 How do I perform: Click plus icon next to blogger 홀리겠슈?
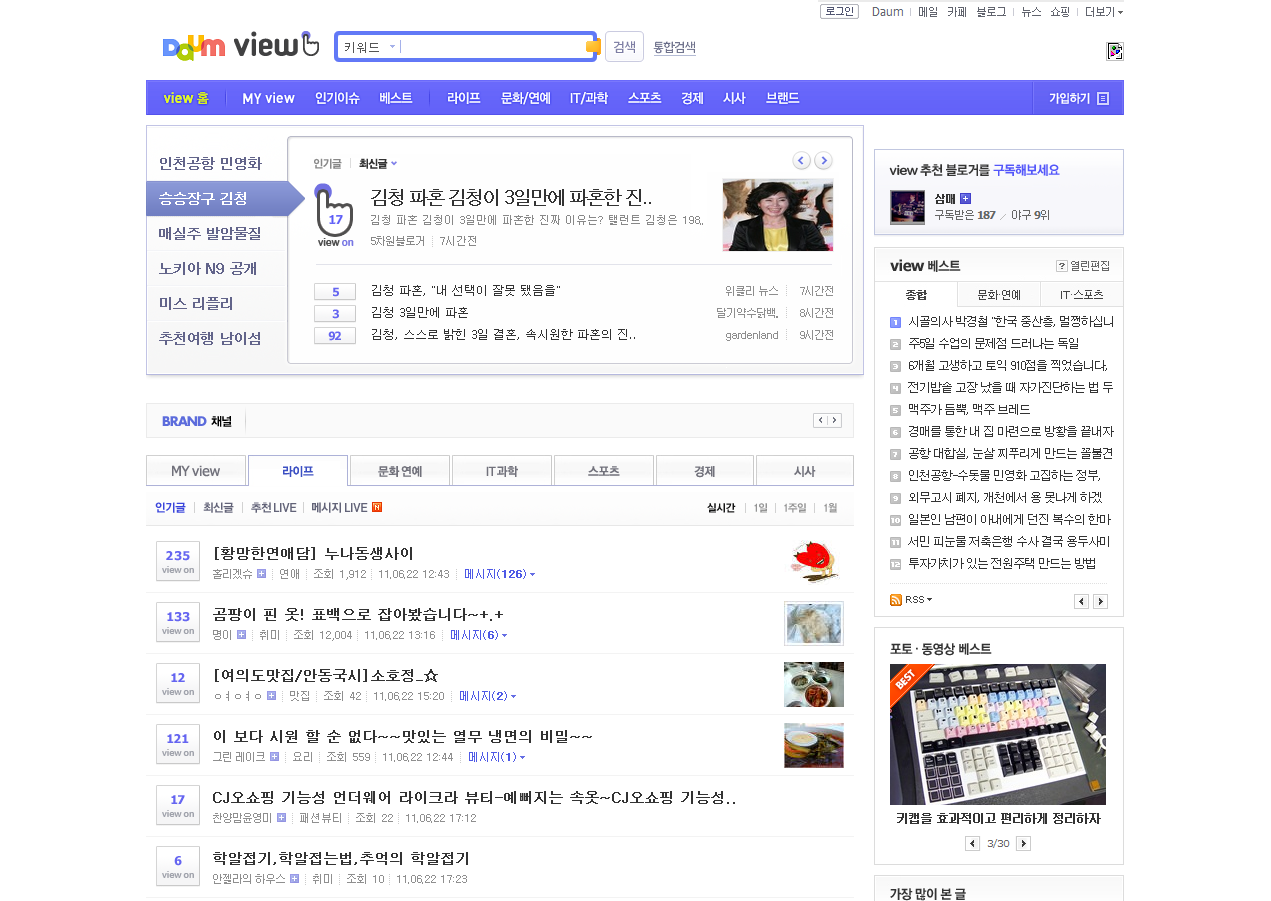click(261, 574)
